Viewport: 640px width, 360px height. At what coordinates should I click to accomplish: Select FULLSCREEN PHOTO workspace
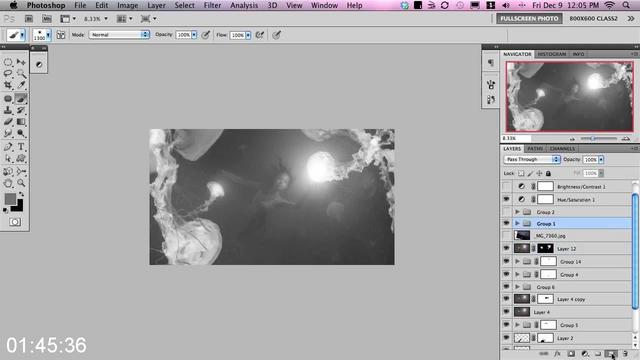pyautogui.click(x=529, y=18)
